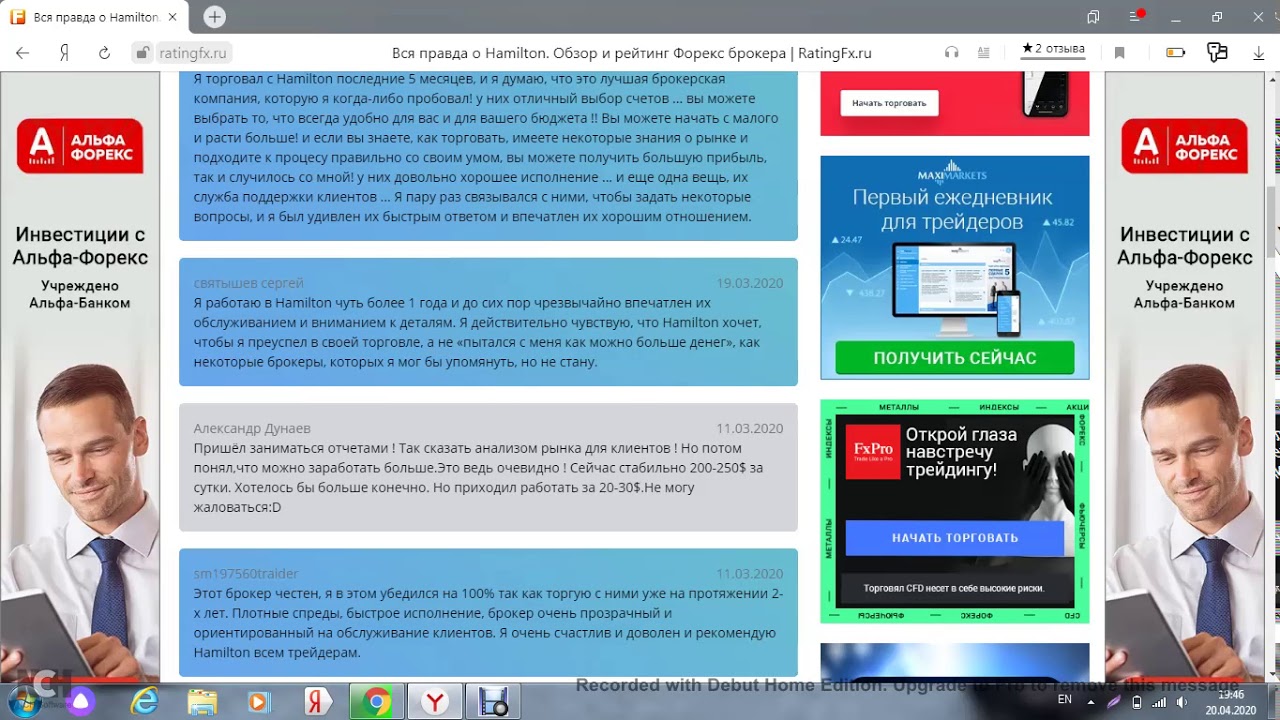Enable reader mode icon in address bar
Image resolution: width=1280 pixels, height=720 pixels.
coord(984,53)
